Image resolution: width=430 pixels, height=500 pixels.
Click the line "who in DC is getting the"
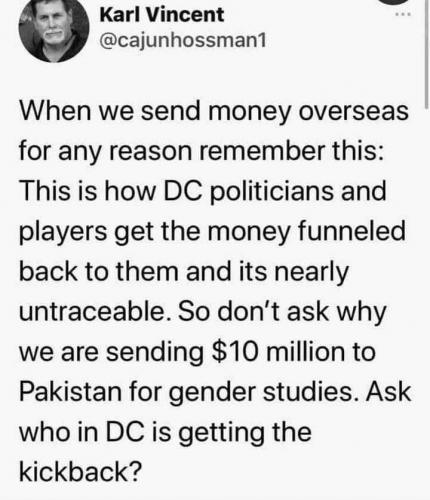pyautogui.click(x=165, y=432)
